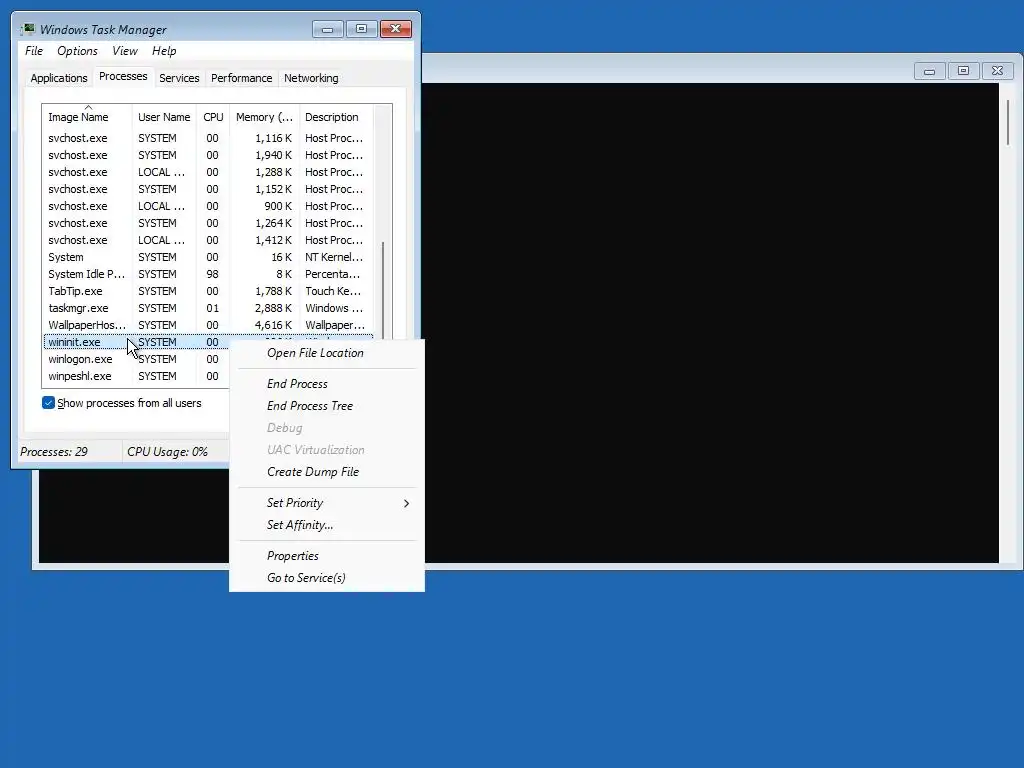Open the File menu

click(34, 51)
